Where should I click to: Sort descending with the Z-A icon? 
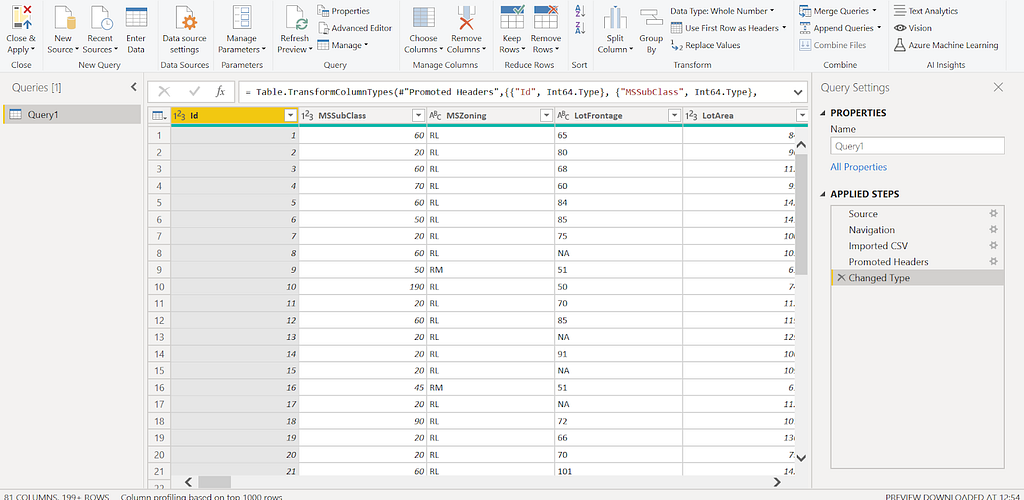(579, 27)
